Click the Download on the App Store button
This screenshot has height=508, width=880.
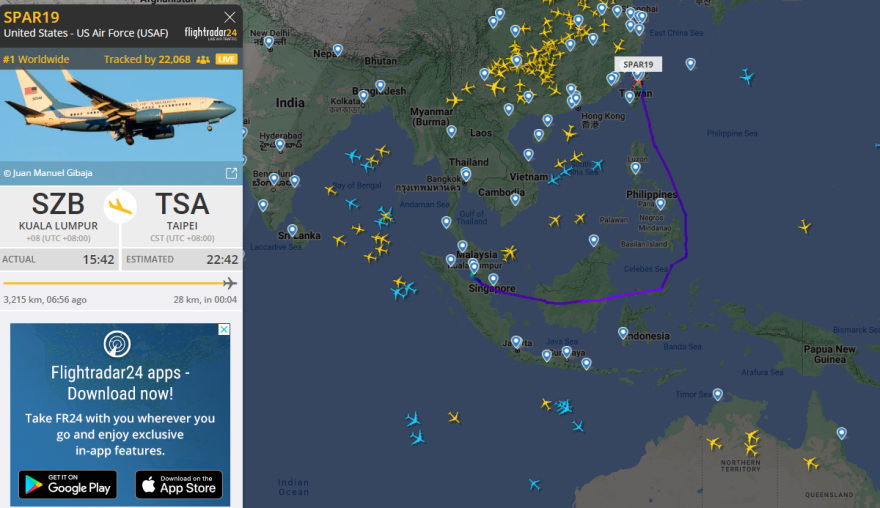click(178, 485)
